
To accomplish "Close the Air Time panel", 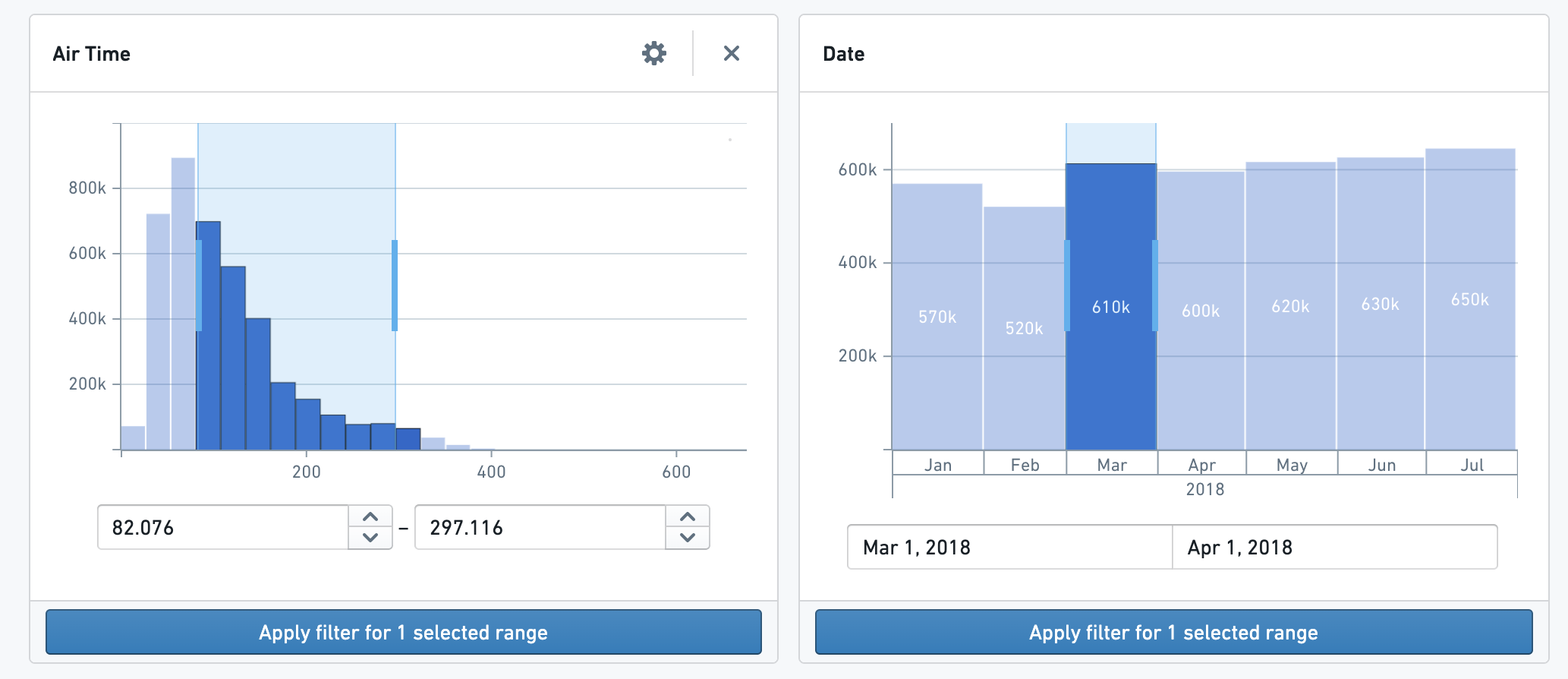I will tap(732, 53).
